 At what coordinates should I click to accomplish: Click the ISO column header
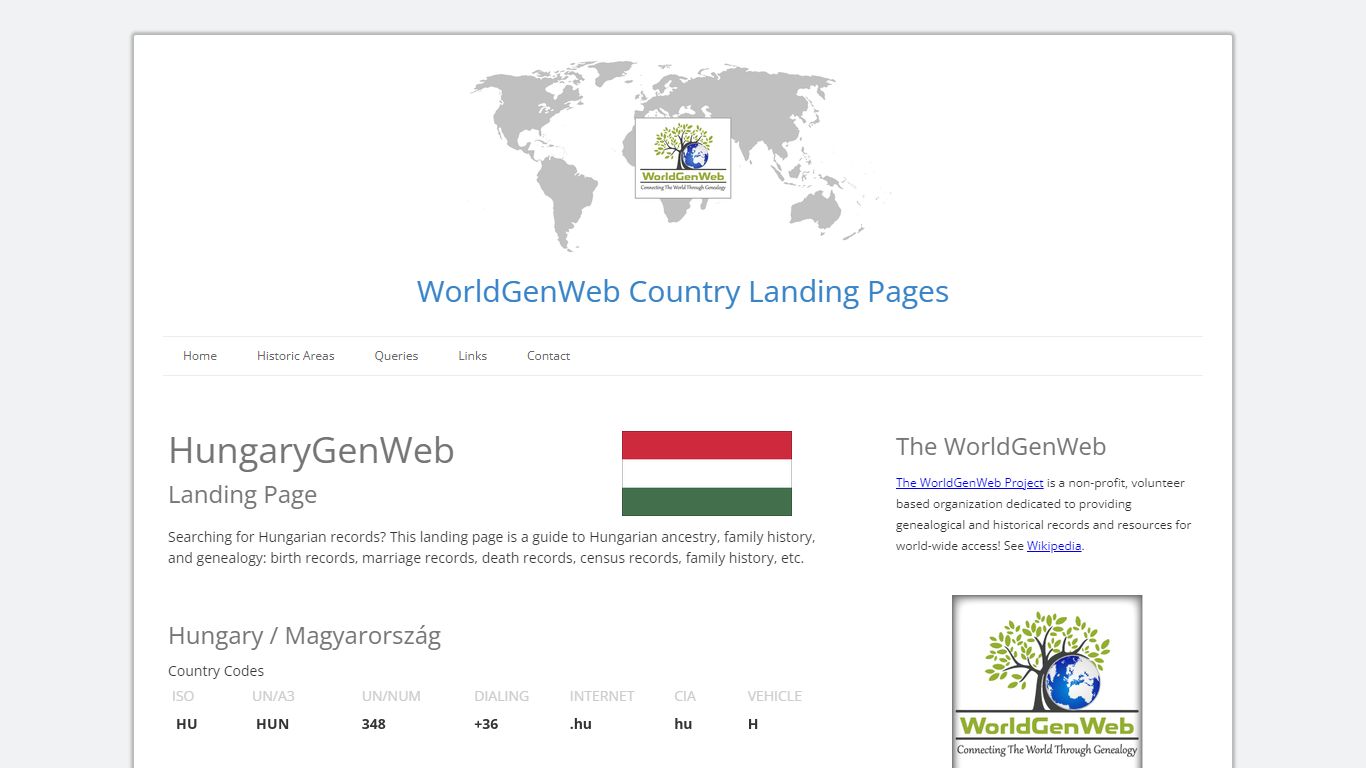click(x=183, y=696)
